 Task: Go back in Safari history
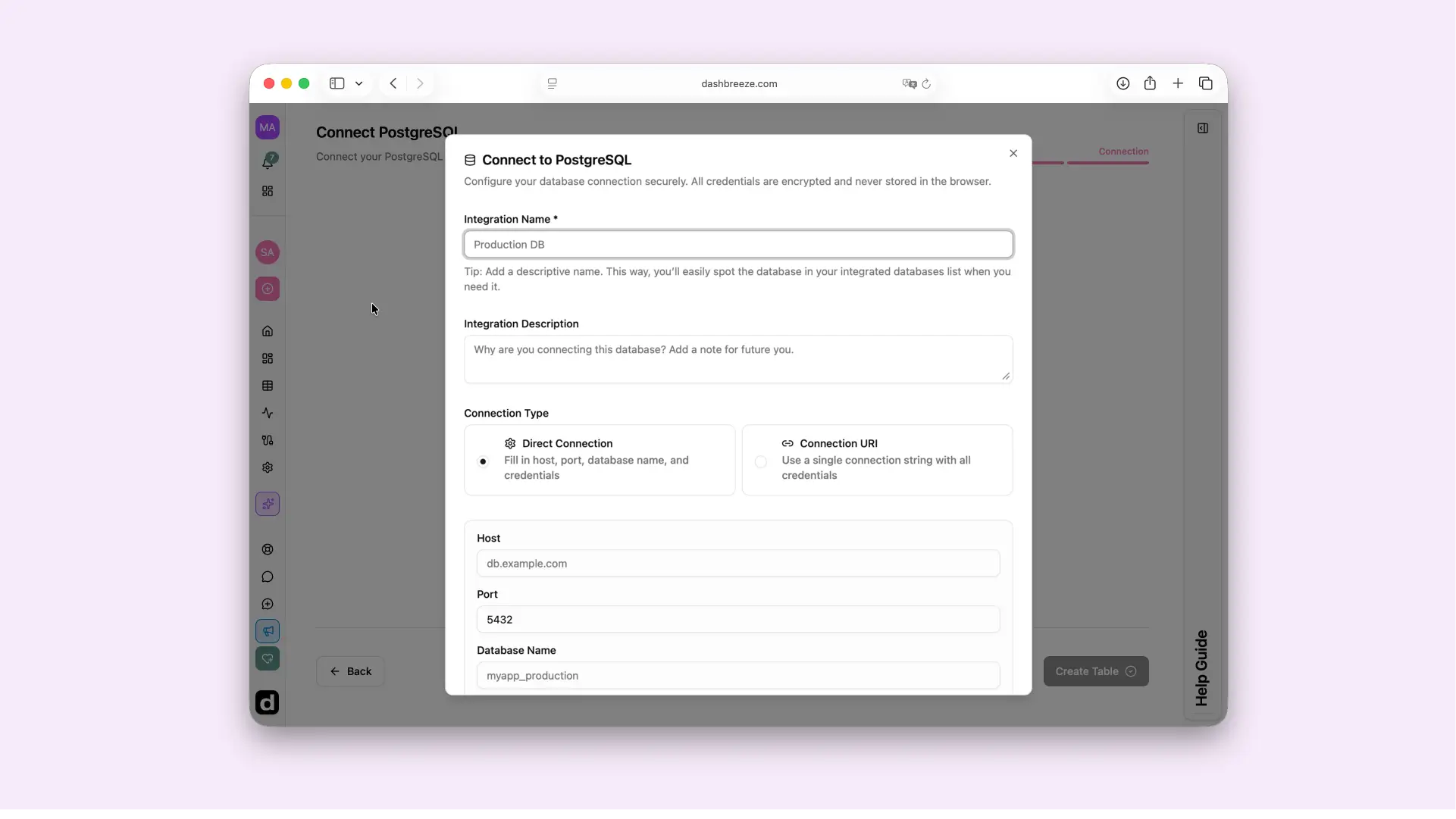[x=393, y=83]
